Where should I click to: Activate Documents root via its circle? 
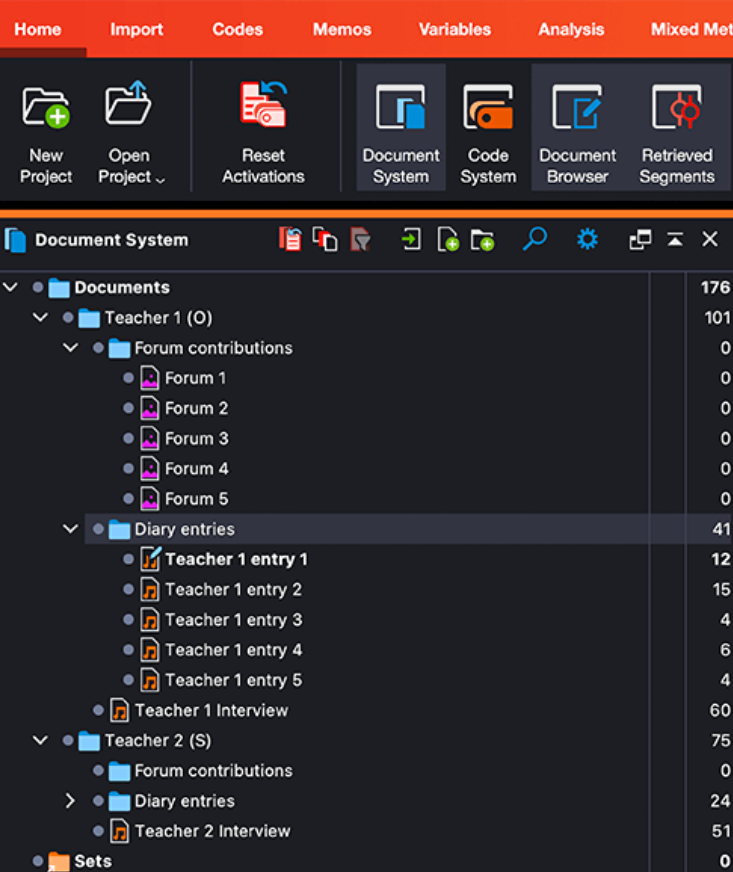(x=38, y=287)
